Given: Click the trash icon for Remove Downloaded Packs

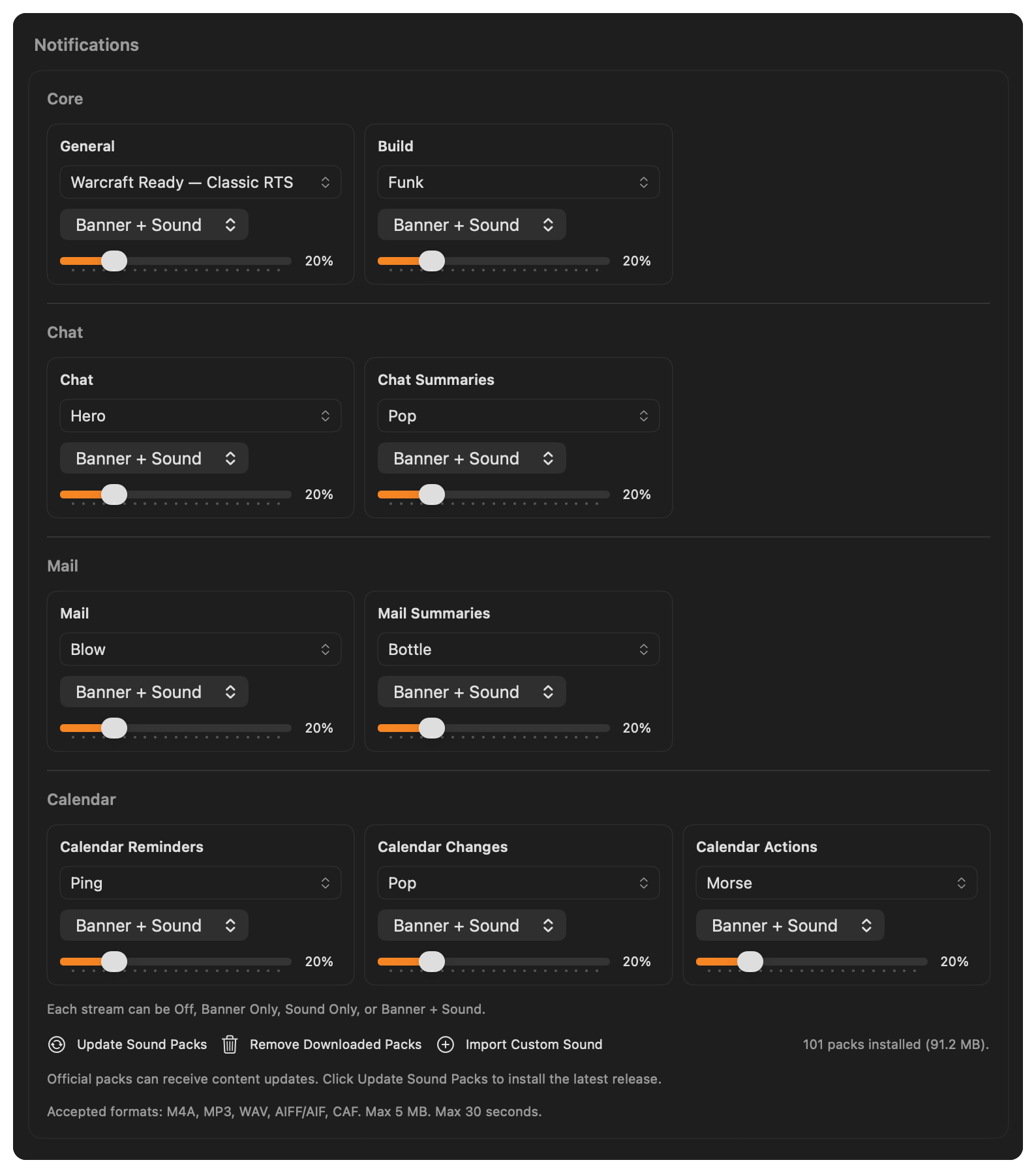Looking at the screenshot, I should point(230,1044).
